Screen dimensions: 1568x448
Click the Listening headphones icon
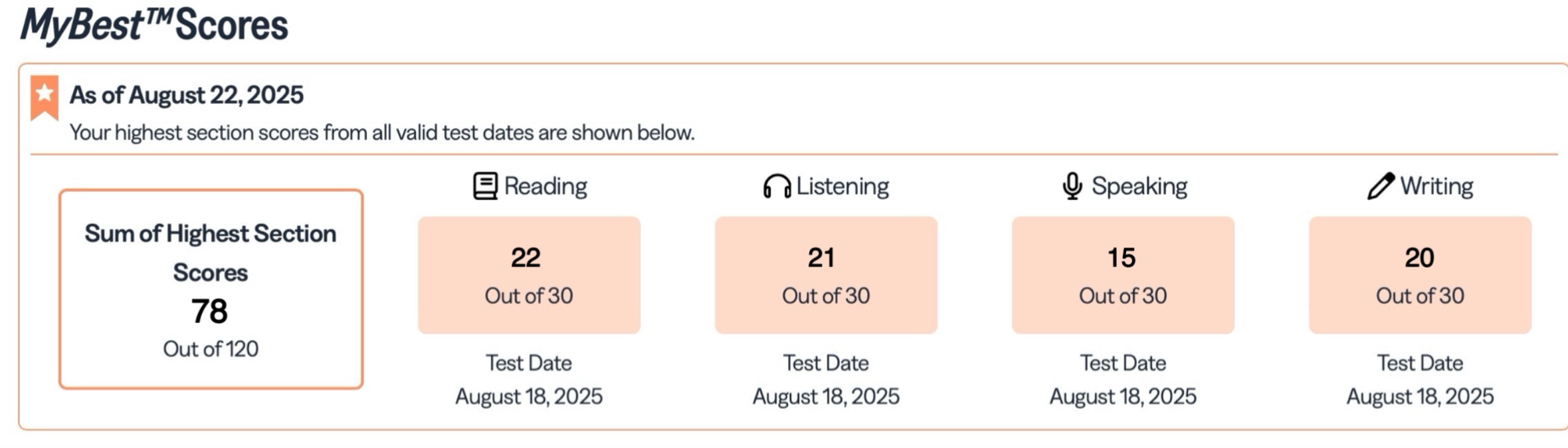(777, 187)
